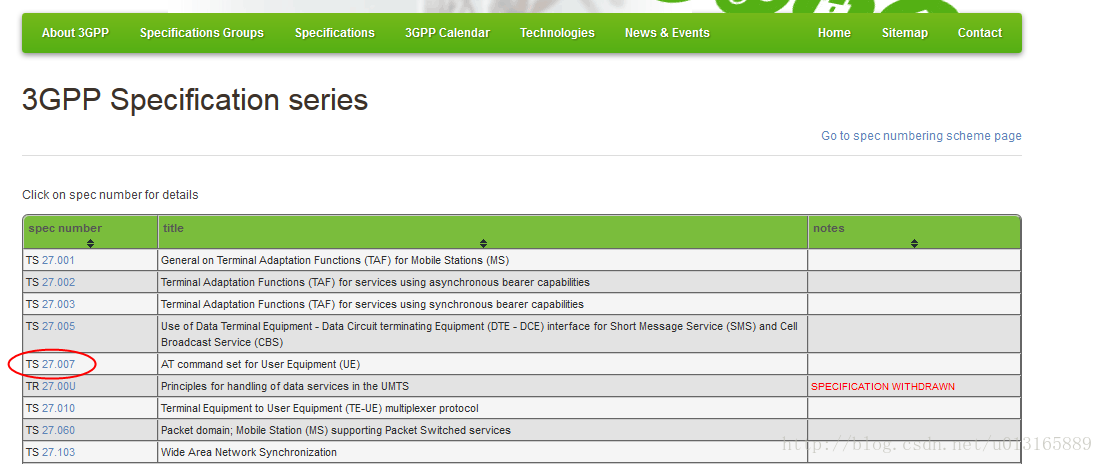Click the 'notes' column header
This screenshot has height=464, width=1103.
coord(914,232)
